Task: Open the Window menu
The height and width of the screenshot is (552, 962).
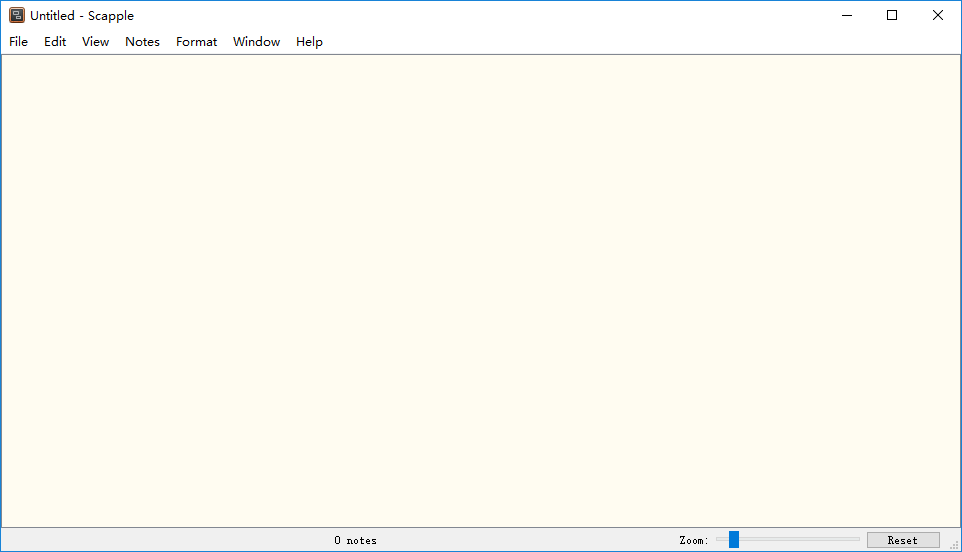Action: (256, 42)
